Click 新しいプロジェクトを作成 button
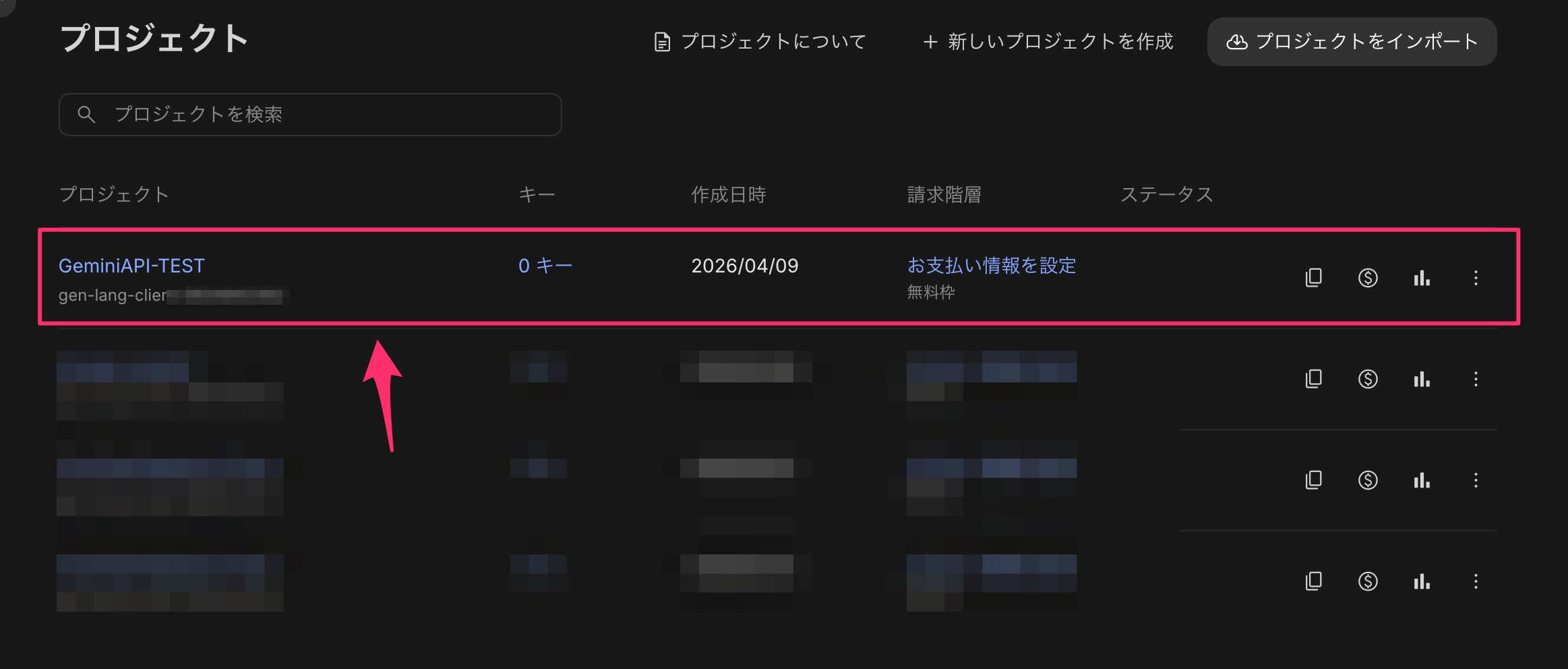The height and width of the screenshot is (669, 1568). (x=1048, y=42)
